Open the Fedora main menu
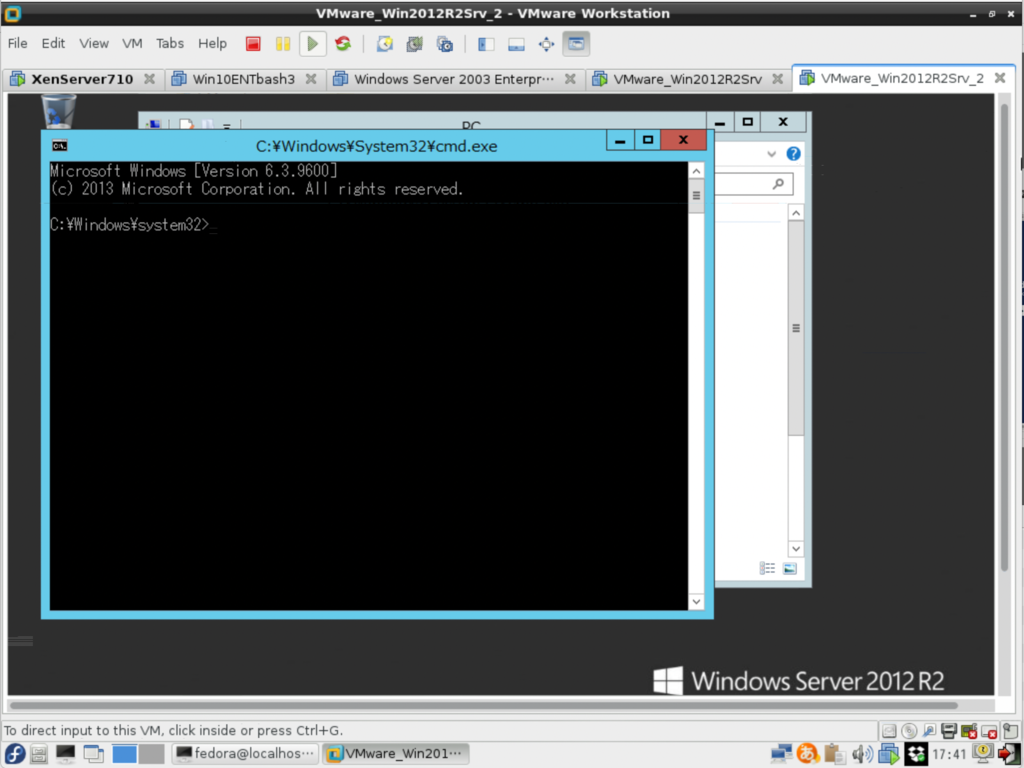 click(14, 754)
